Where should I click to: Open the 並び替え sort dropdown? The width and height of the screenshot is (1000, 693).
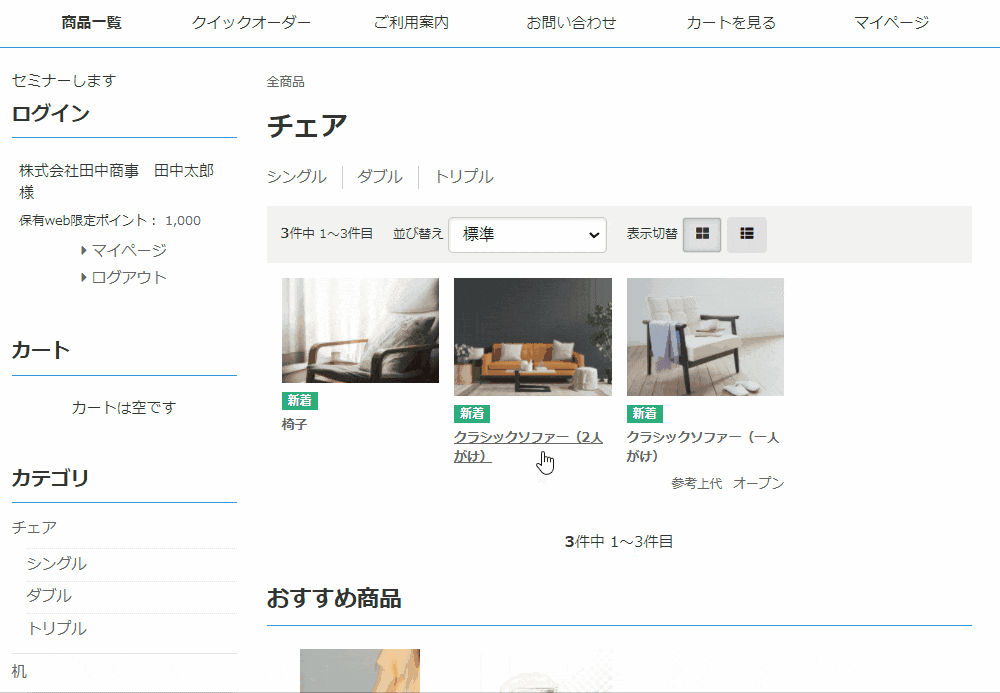pos(527,234)
